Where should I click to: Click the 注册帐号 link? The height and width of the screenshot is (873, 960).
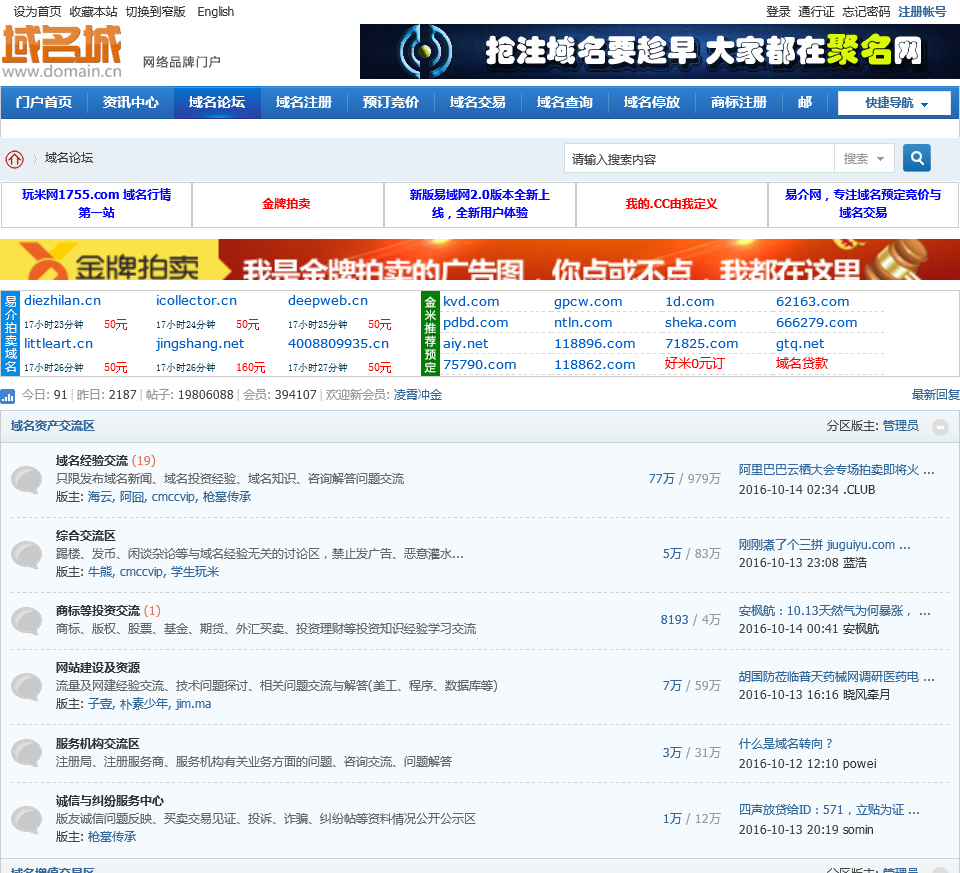tap(922, 12)
